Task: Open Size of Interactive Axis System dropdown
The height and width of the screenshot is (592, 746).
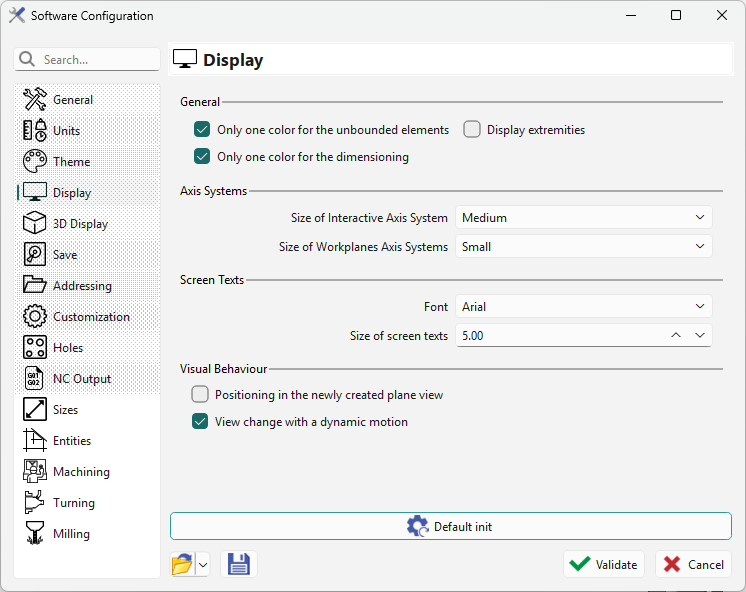Action: point(583,218)
